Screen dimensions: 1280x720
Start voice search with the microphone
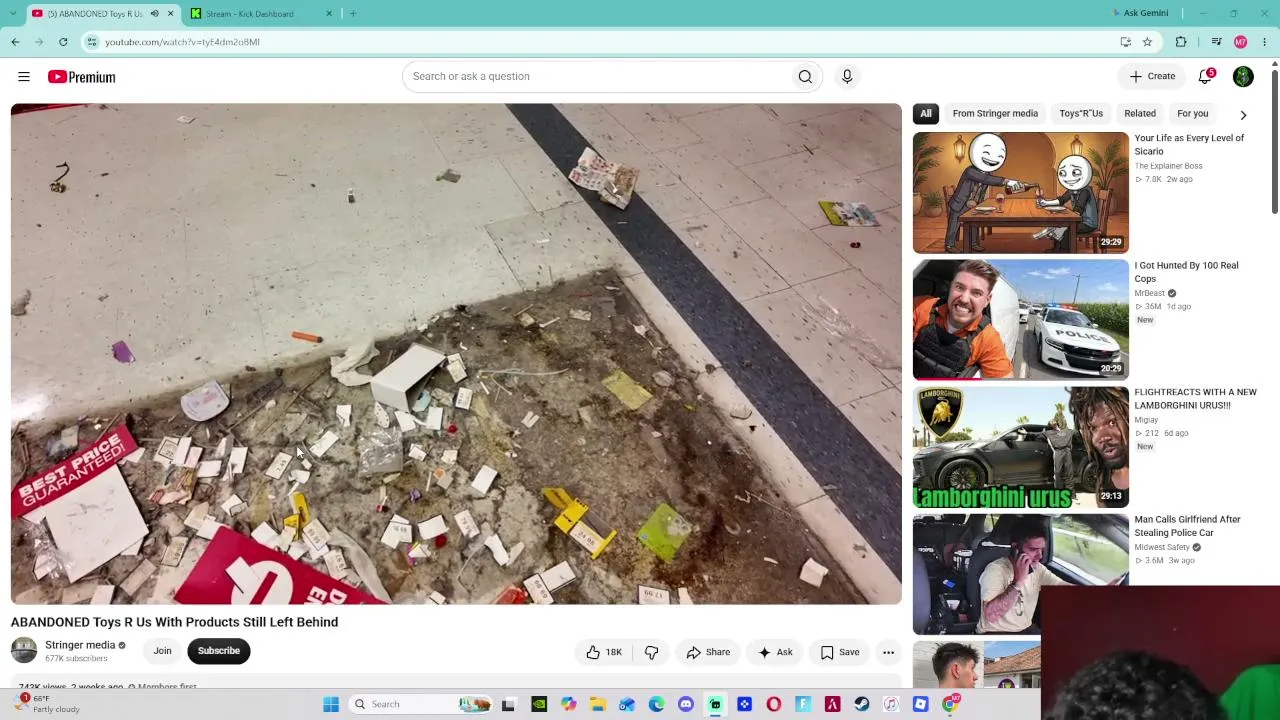(x=847, y=76)
